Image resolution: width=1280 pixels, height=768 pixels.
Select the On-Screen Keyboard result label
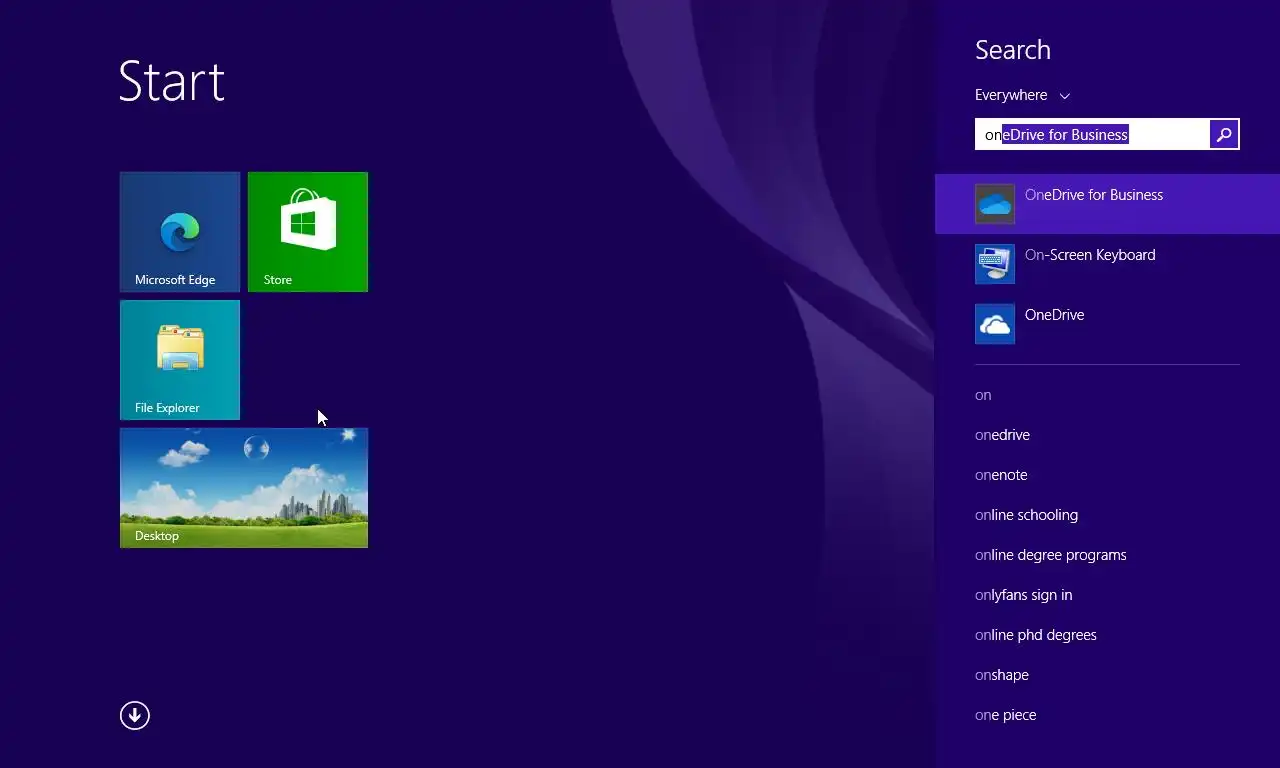[1090, 255]
